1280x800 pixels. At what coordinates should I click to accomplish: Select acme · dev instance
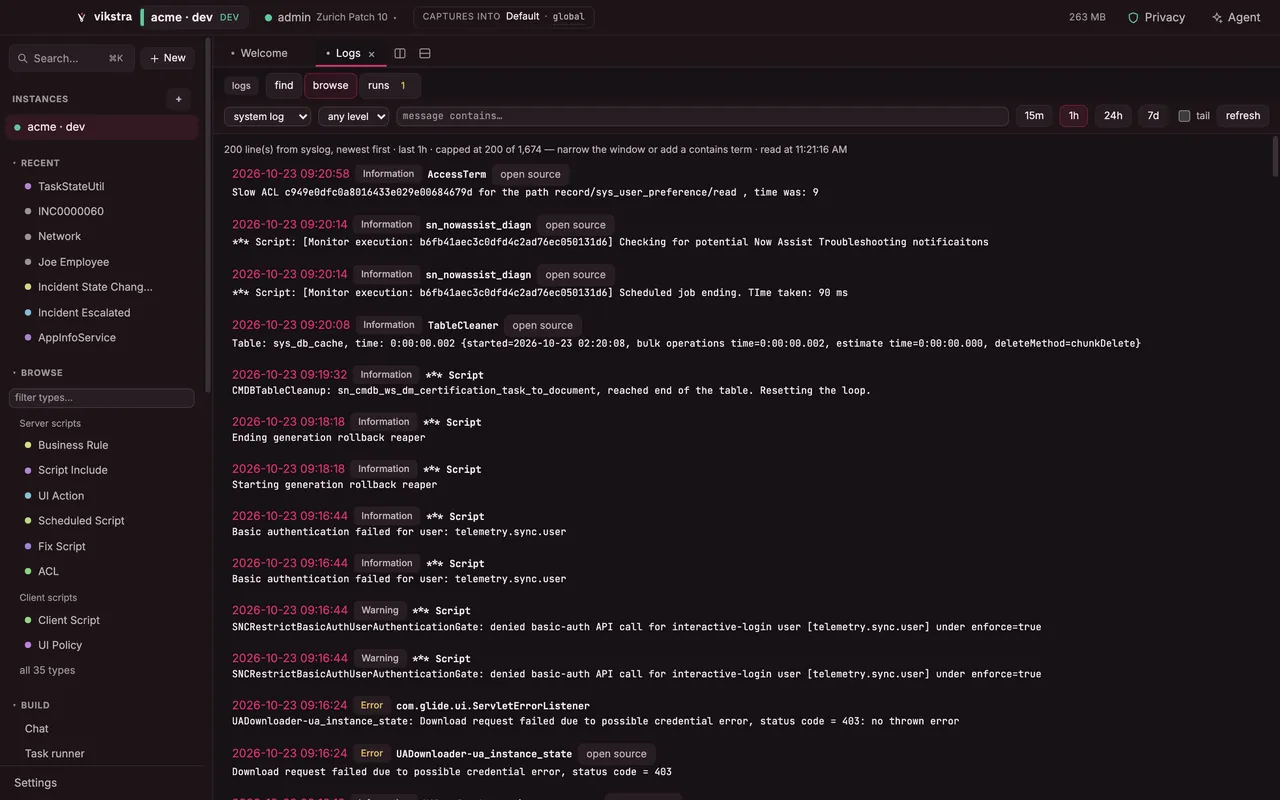point(101,127)
